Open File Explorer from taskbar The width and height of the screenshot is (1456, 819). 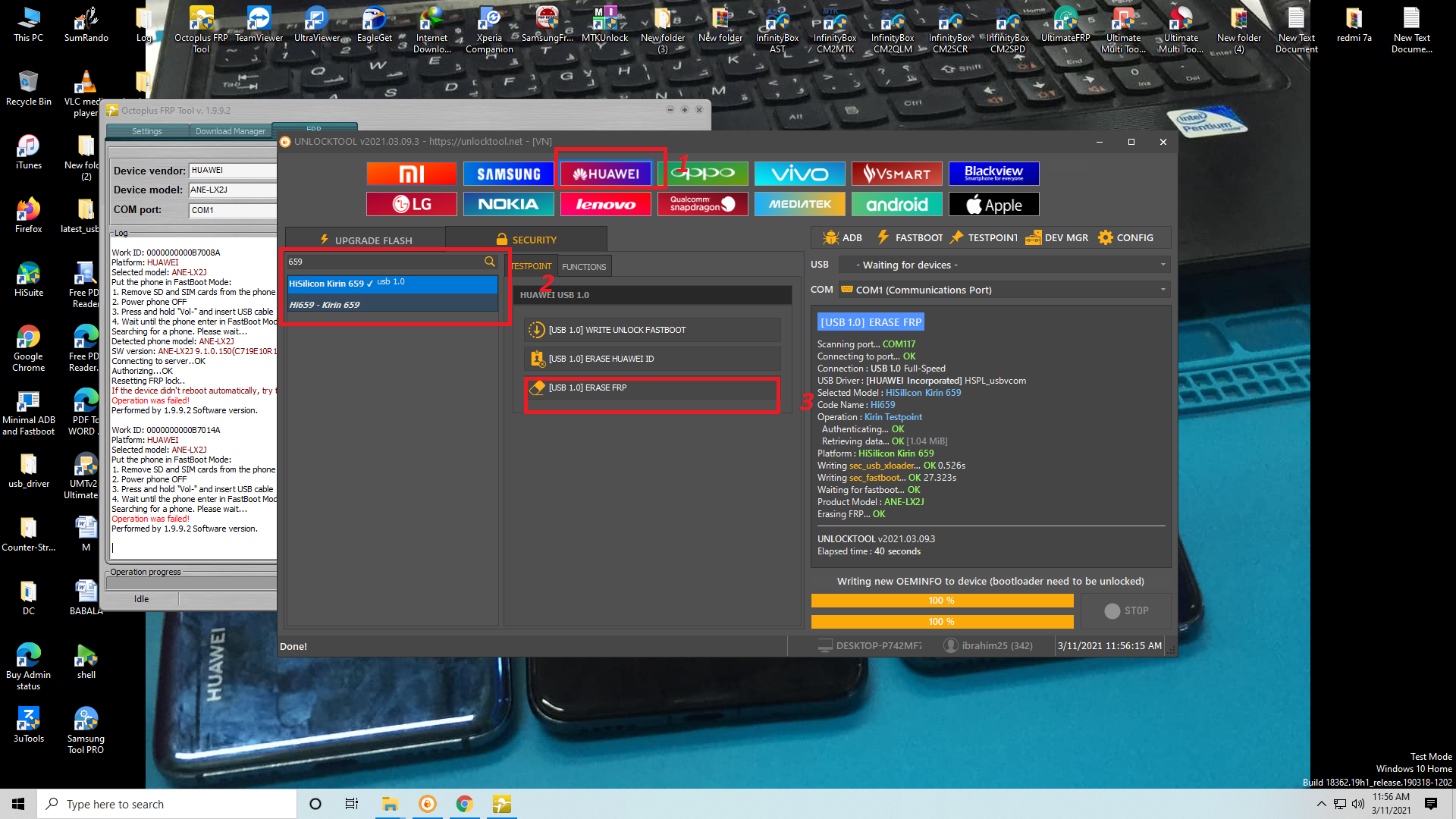tap(390, 804)
